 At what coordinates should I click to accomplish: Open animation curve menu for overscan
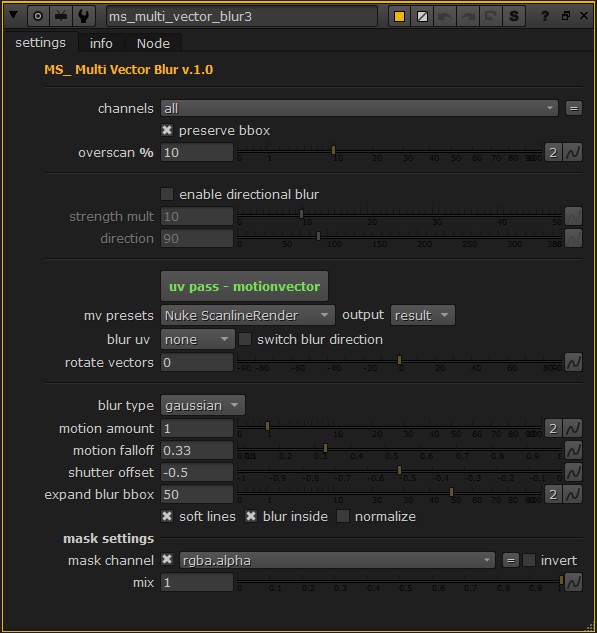coord(573,153)
